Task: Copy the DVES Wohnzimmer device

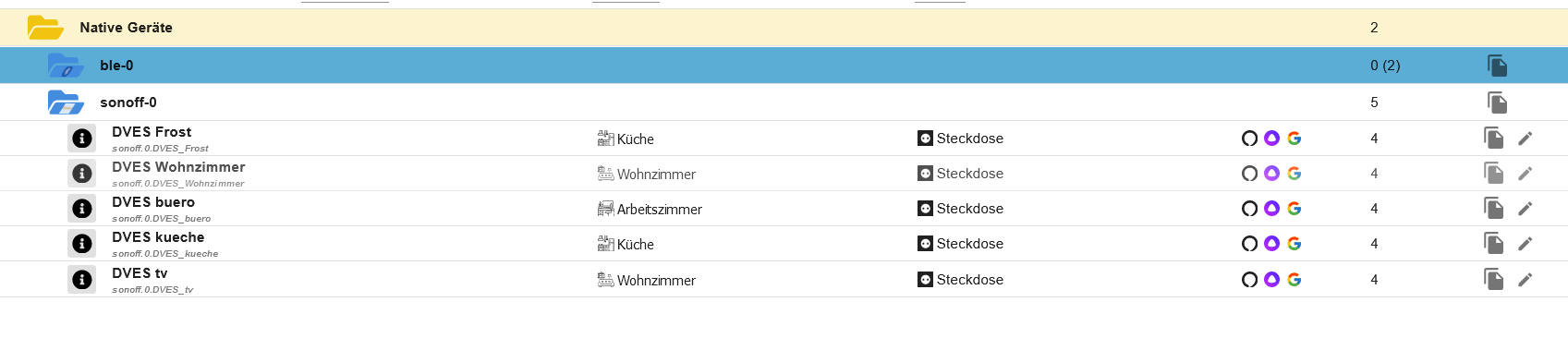Action: 1493,174
